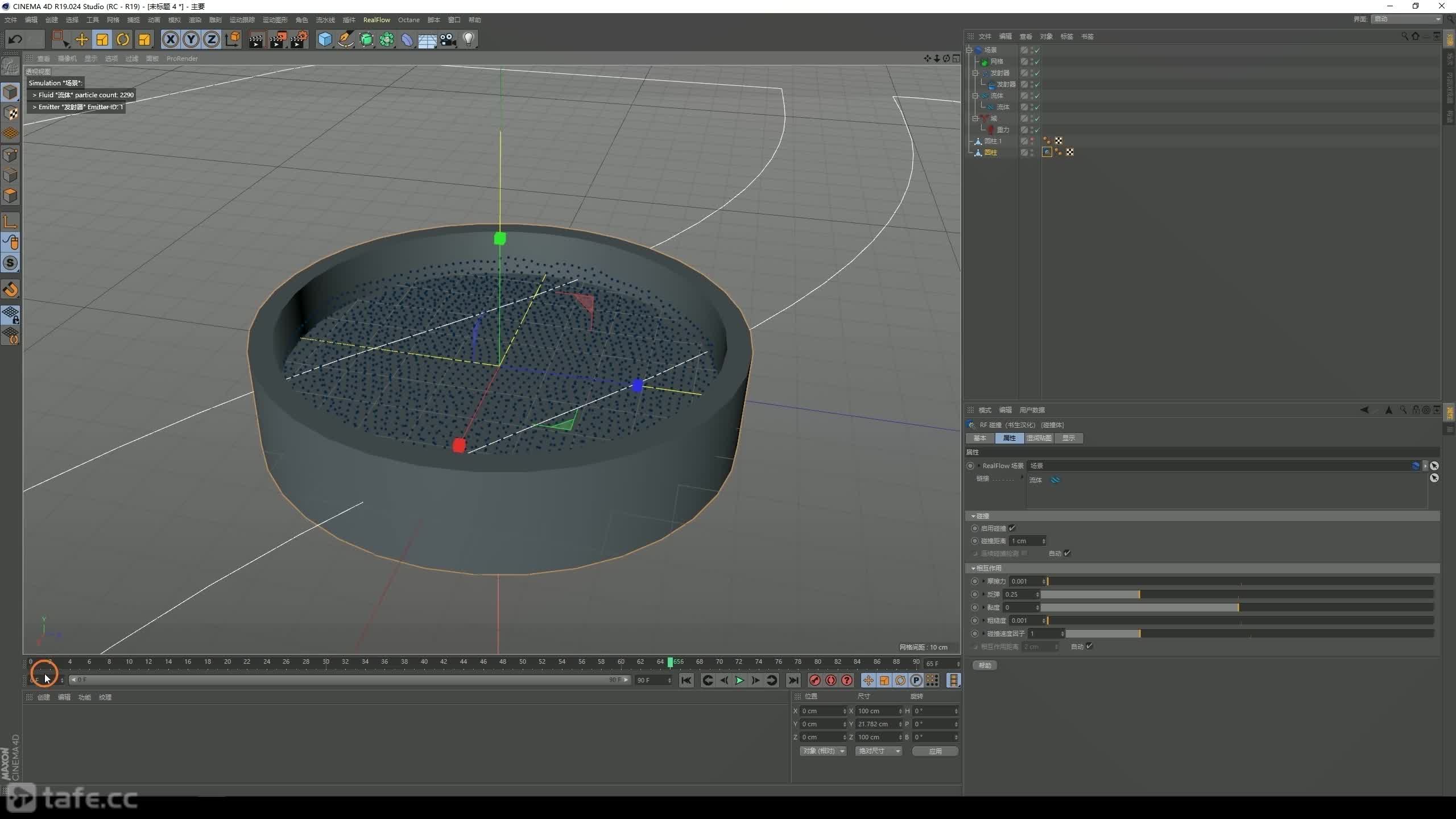1456x819 pixels.
Task: Collapse the 域 tree node
Action: point(976,118)
